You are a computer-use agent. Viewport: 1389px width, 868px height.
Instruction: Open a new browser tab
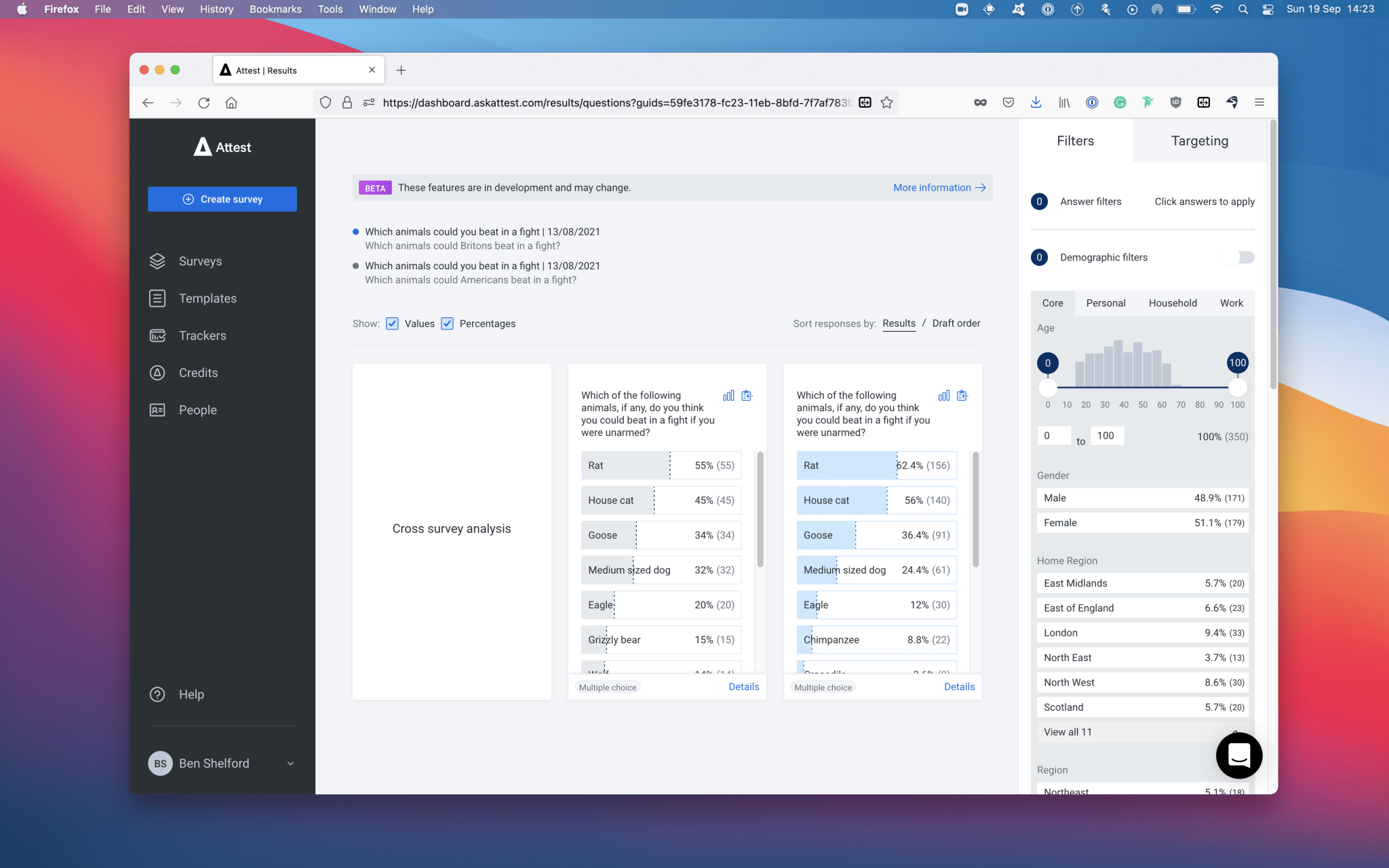402,71
